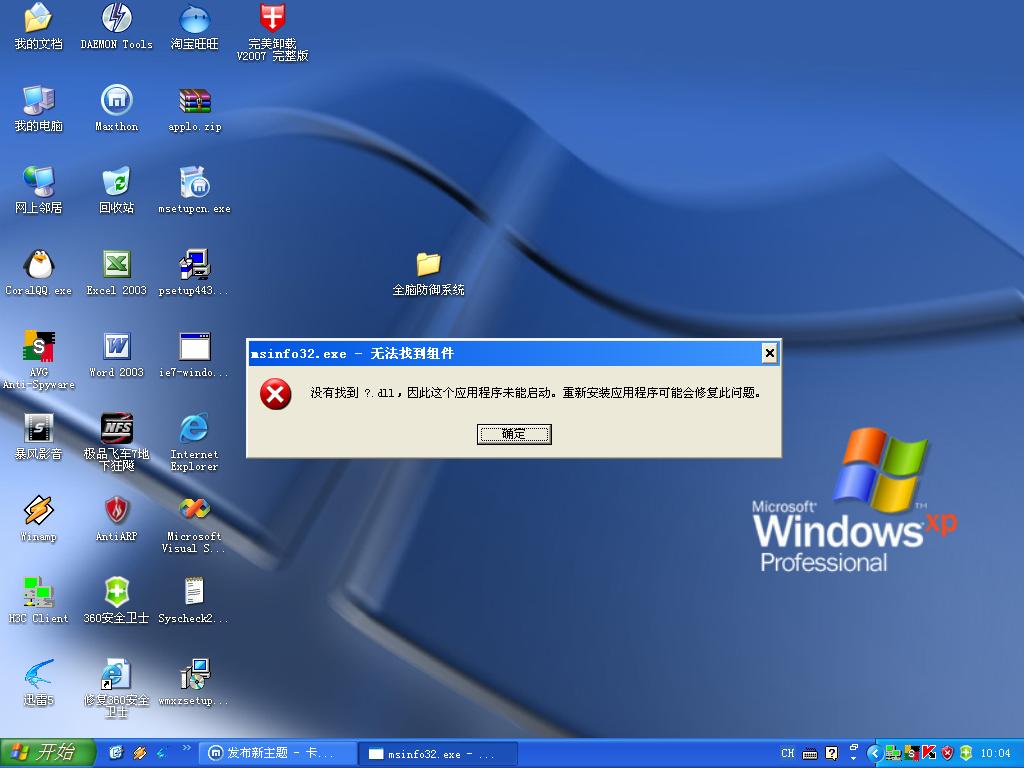Click the 确定 button in the error dialog
Viewport: 1024px width, 768px height.
(x=514, y=434)
